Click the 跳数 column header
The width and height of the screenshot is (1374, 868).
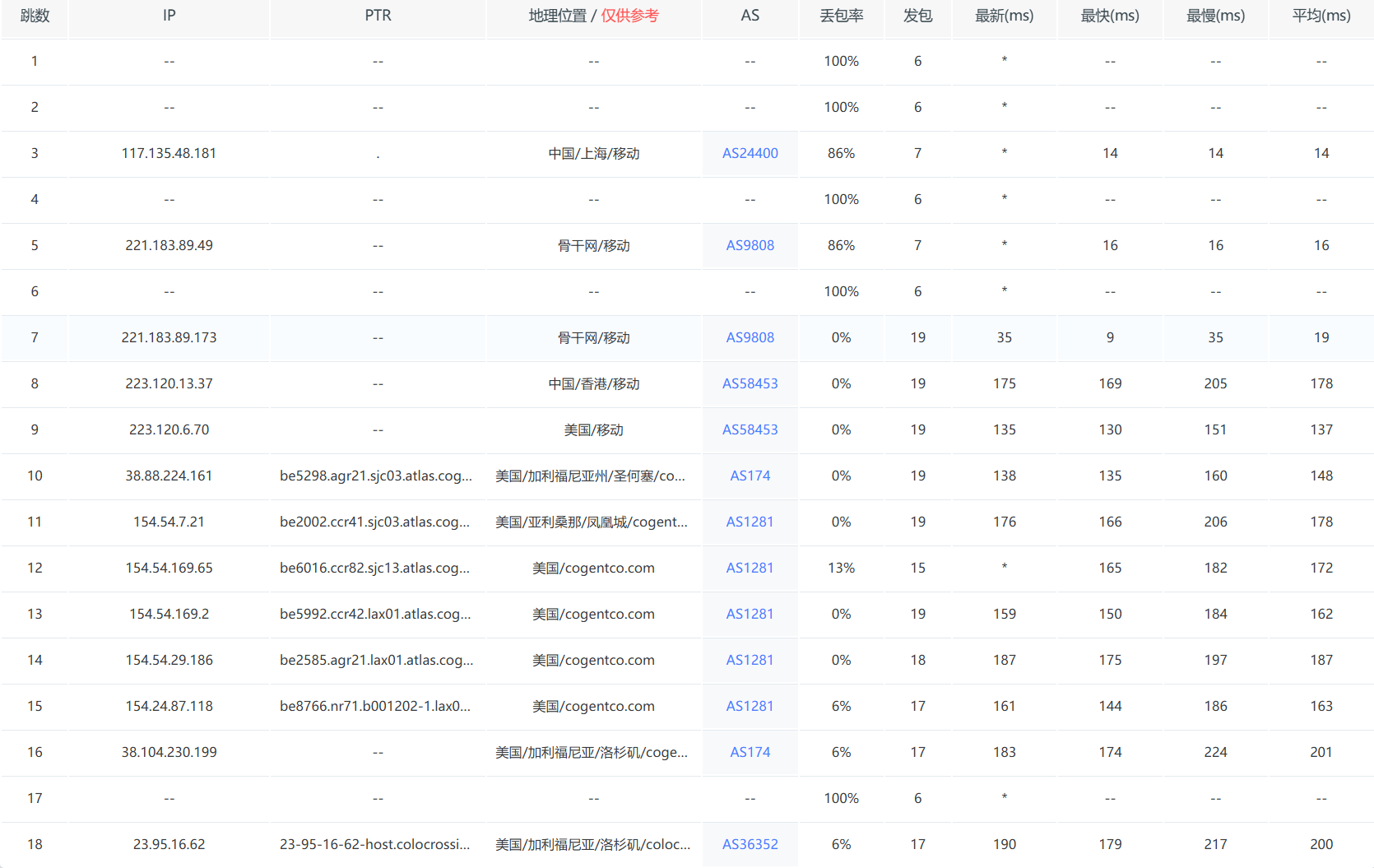tap(35, 16)
